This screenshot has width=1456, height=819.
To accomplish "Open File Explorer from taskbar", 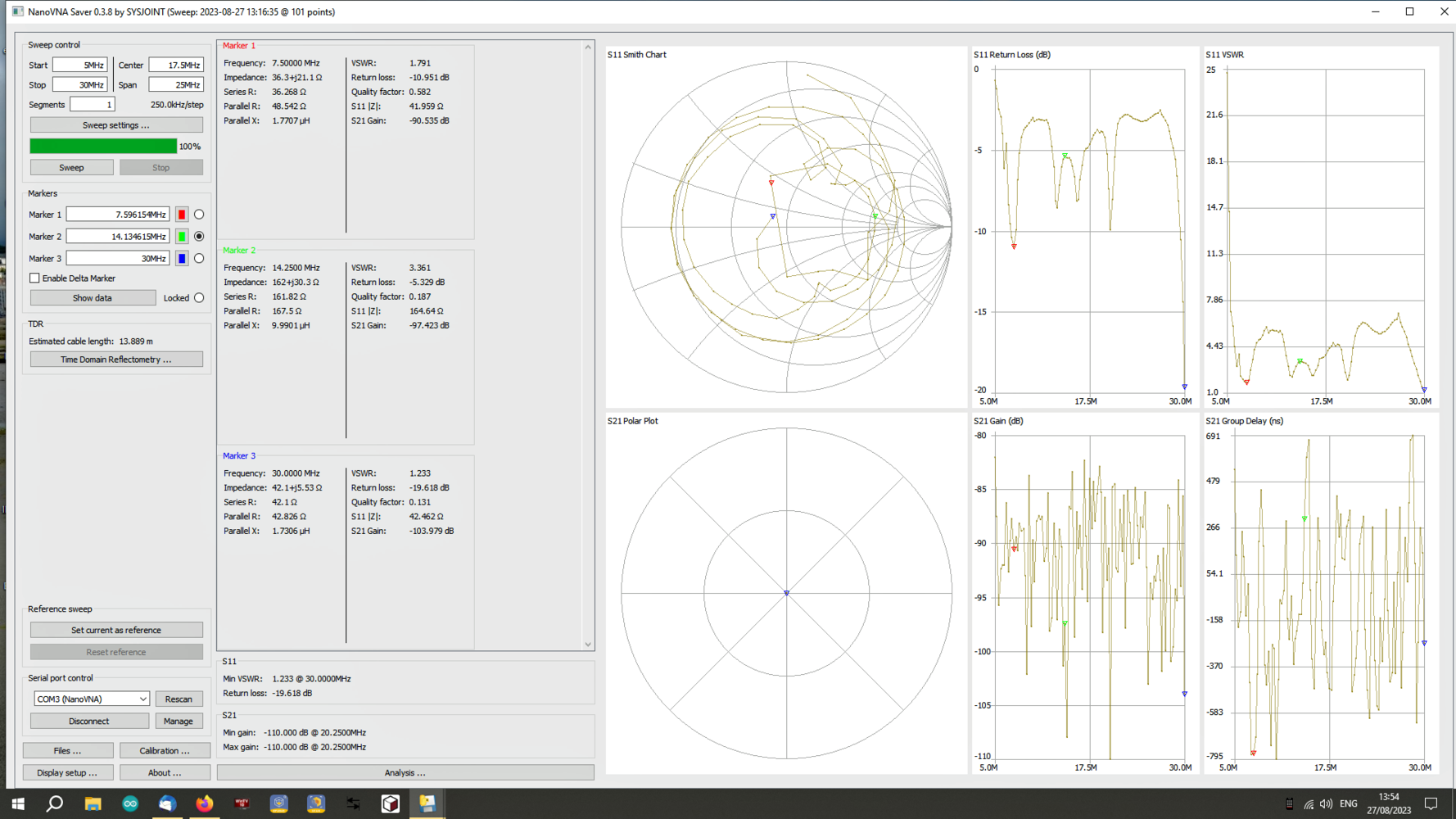I will (93, 803).
